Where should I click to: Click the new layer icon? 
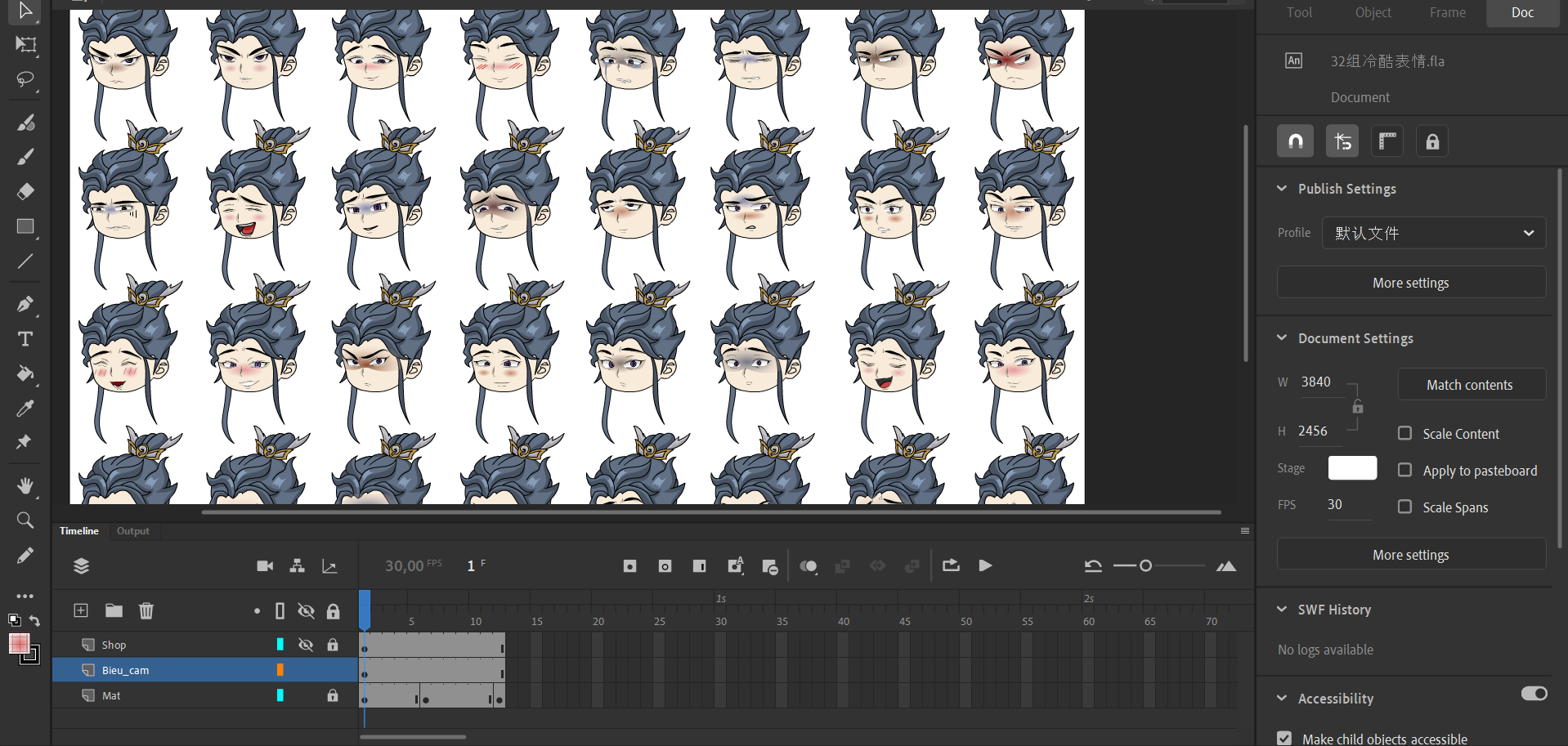pyautogui.click(x=81, y=610)
